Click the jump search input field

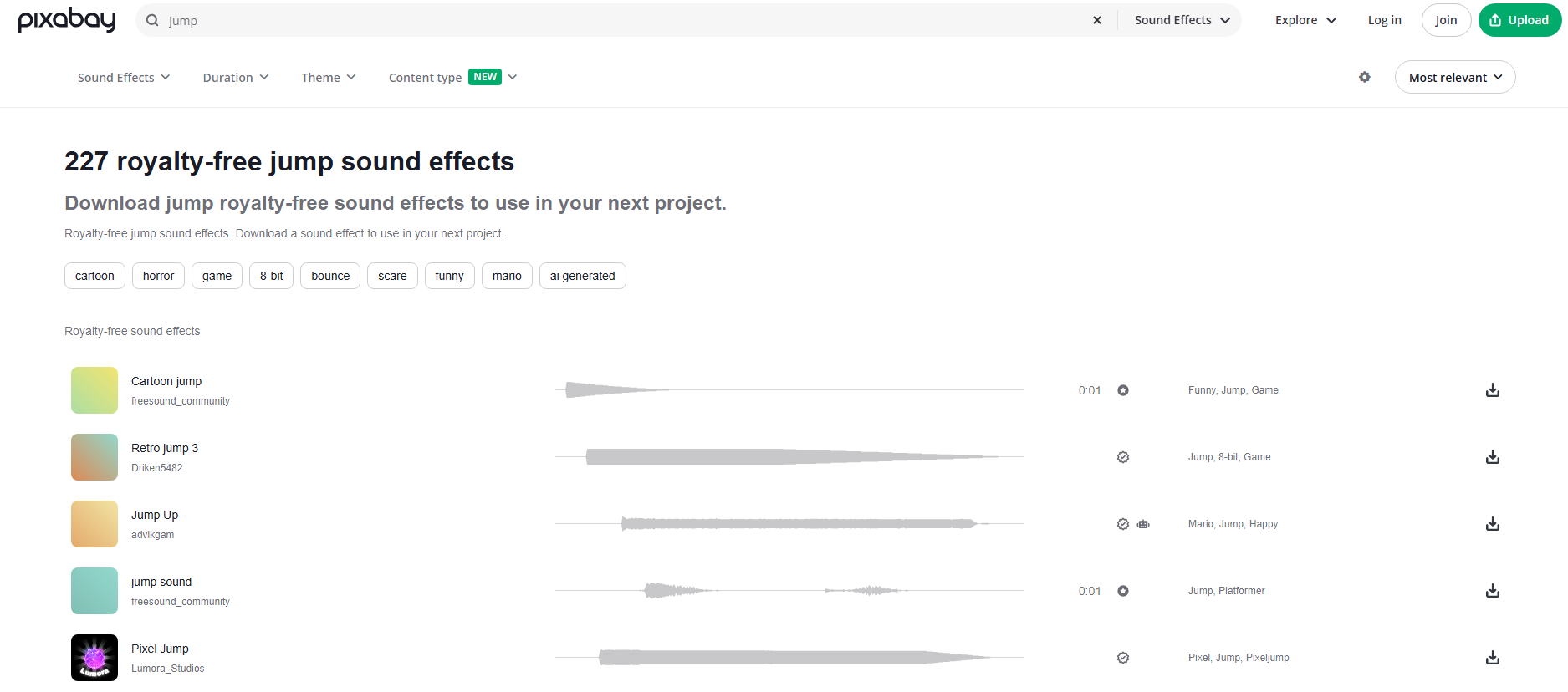[619, 20]
